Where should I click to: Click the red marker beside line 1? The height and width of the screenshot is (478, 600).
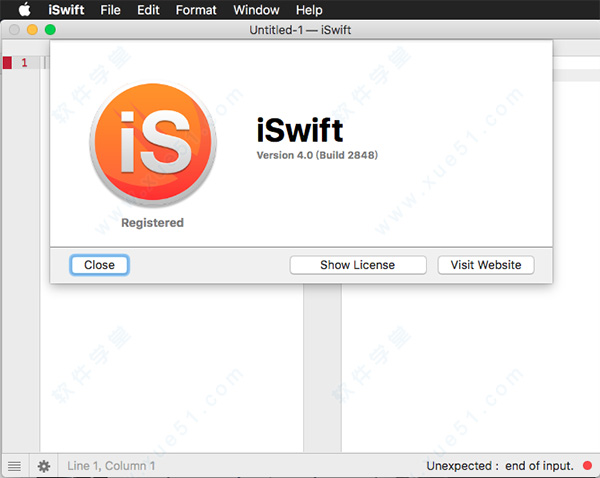(7, 62)
